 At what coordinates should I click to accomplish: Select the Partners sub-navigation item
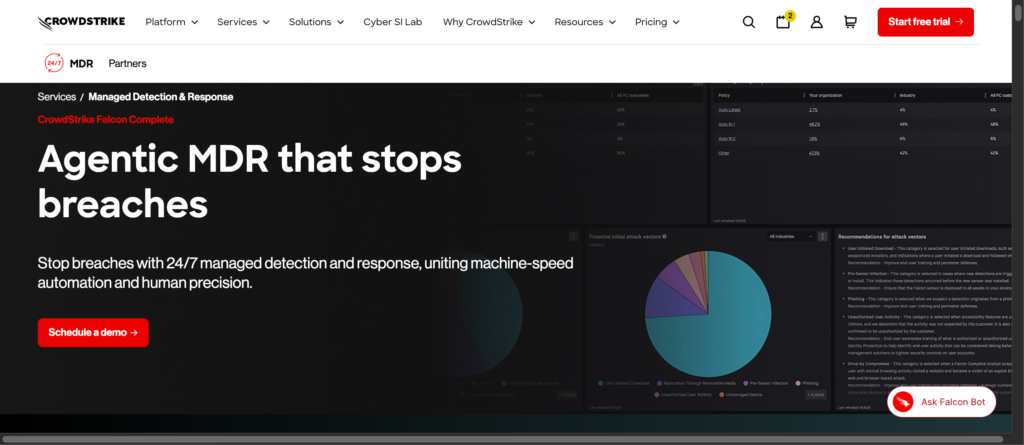(x=127, y=63)
